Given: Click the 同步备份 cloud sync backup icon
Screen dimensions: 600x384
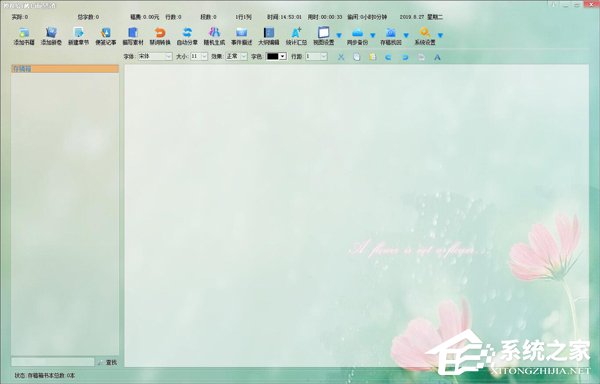Looking at the screenshot, I should (357, 33).
